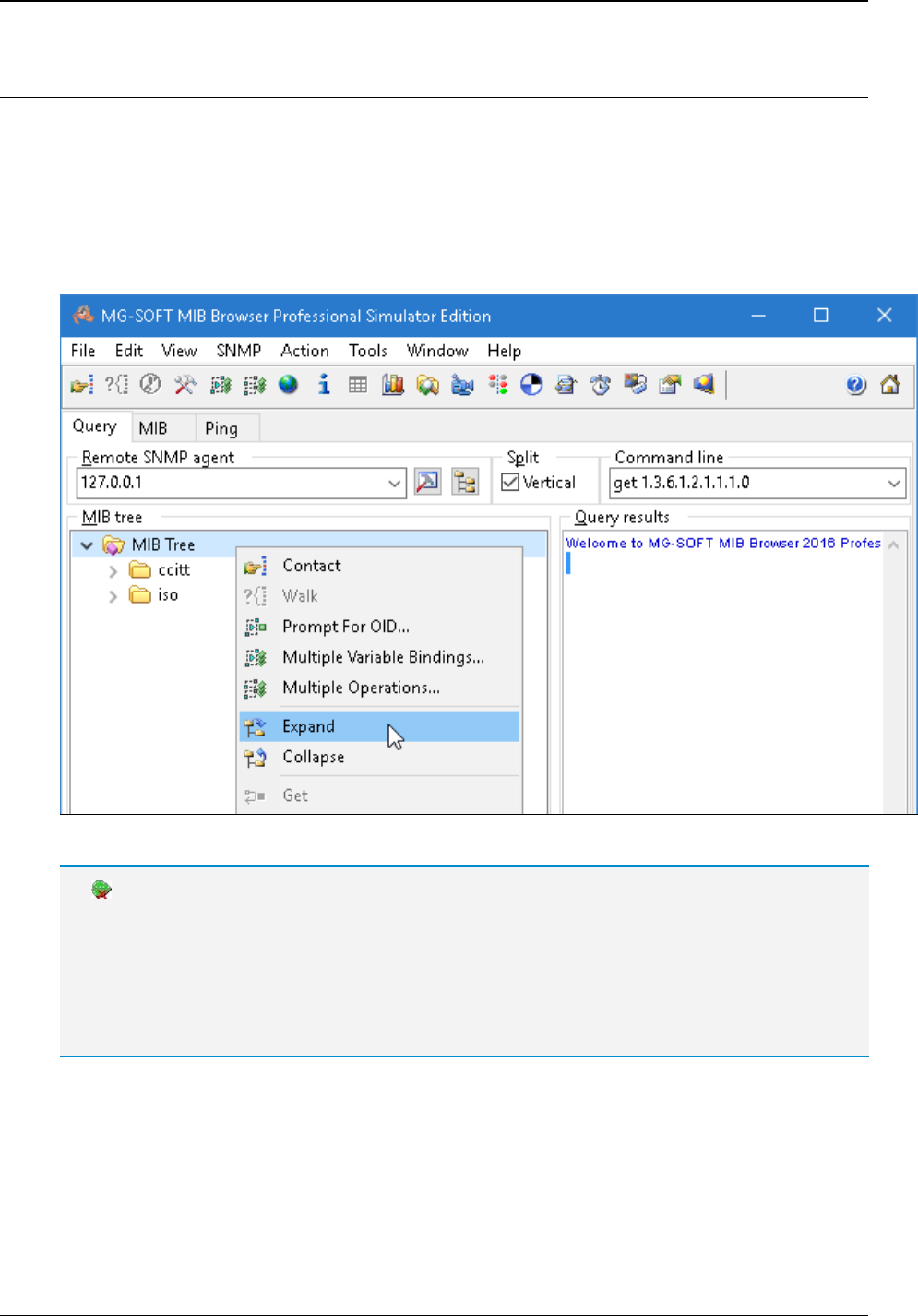The width and height of the screenshot is (918, 1316).
Task: Choose Get in the context menu
Action: click(x=379, y=796)
